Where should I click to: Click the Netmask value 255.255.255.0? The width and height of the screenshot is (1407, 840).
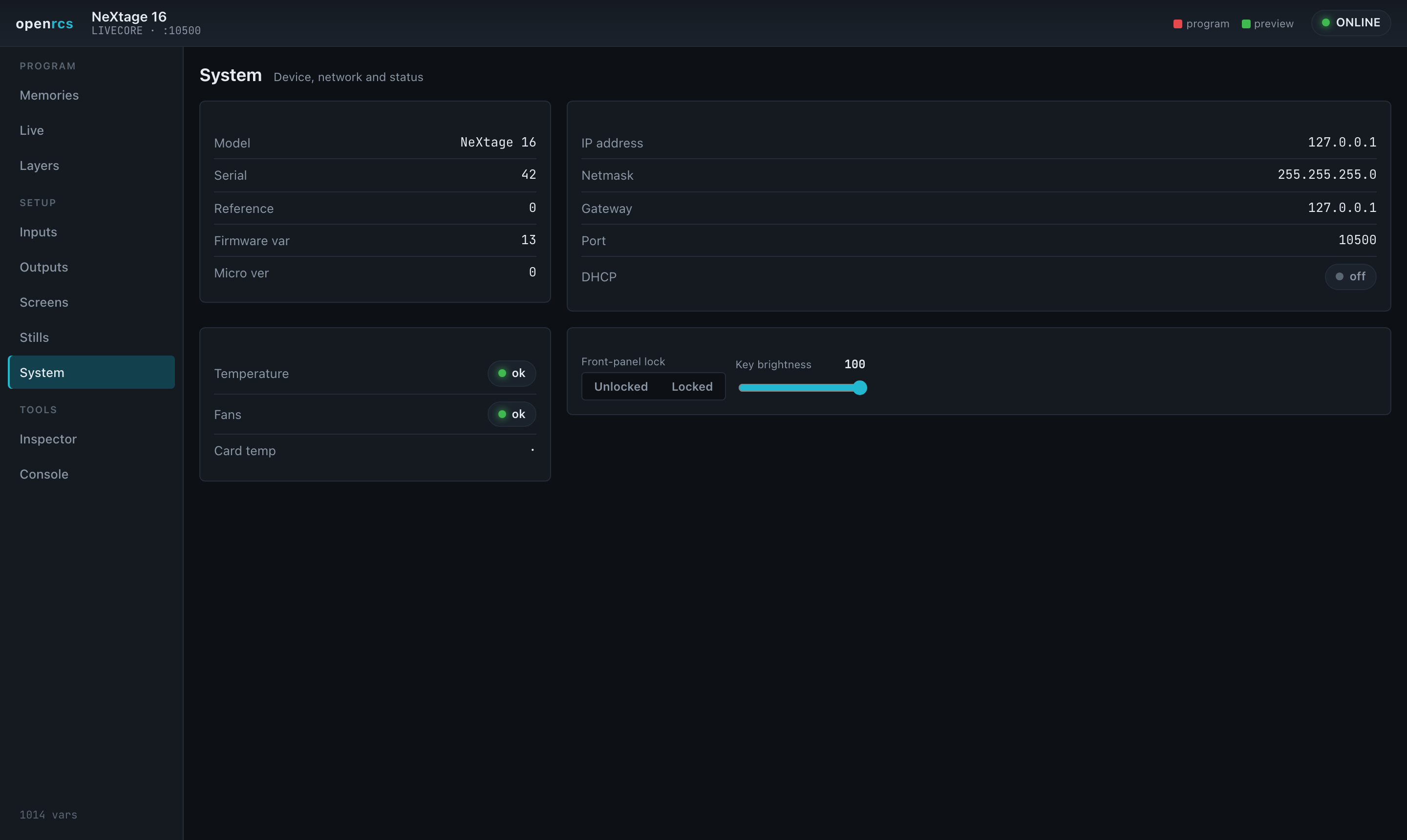1326,175
